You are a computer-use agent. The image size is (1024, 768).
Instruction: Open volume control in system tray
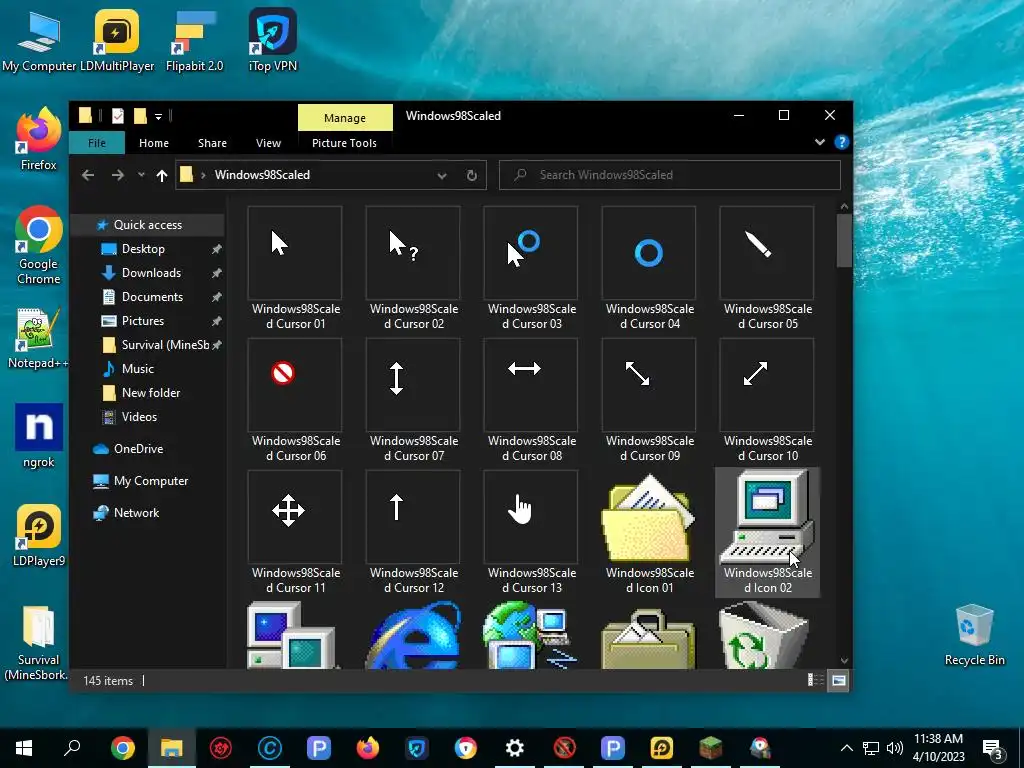point(895,748)
